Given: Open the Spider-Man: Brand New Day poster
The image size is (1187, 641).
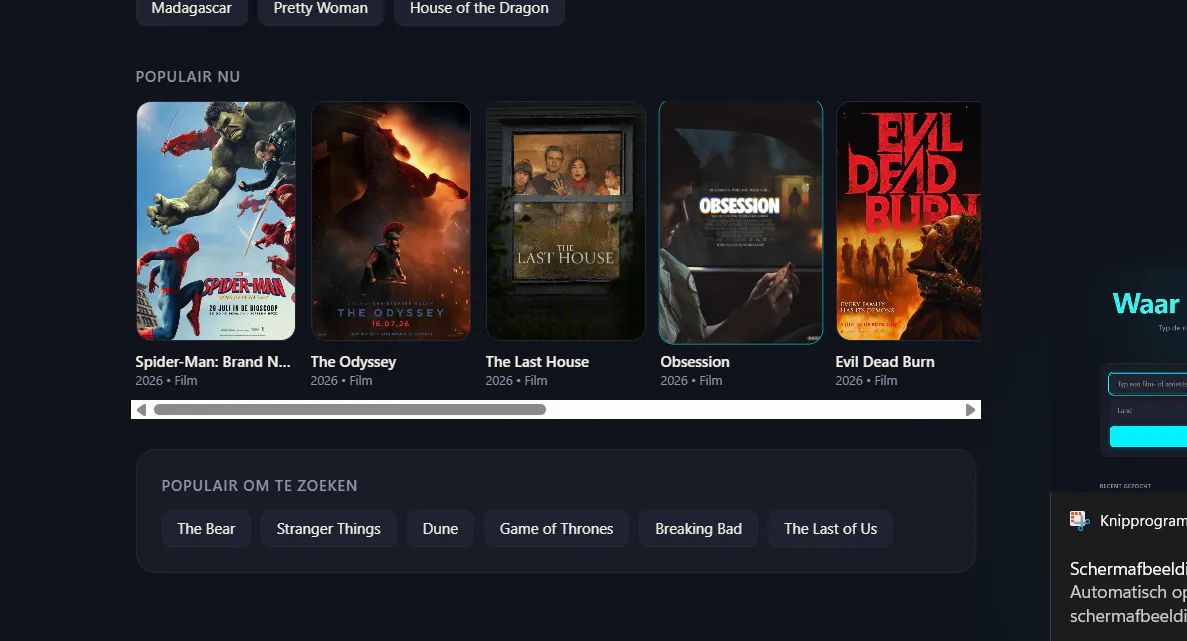Looking at the screenshot, I should point(216,221).
